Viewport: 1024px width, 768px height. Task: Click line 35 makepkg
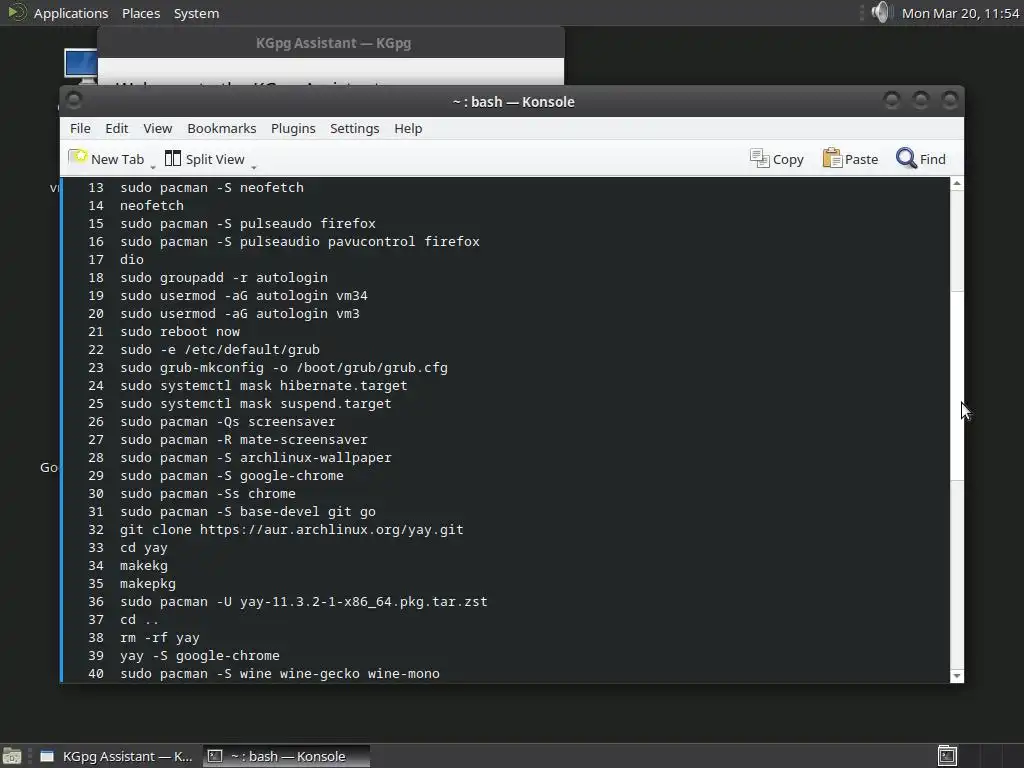[x=148, y=584]
